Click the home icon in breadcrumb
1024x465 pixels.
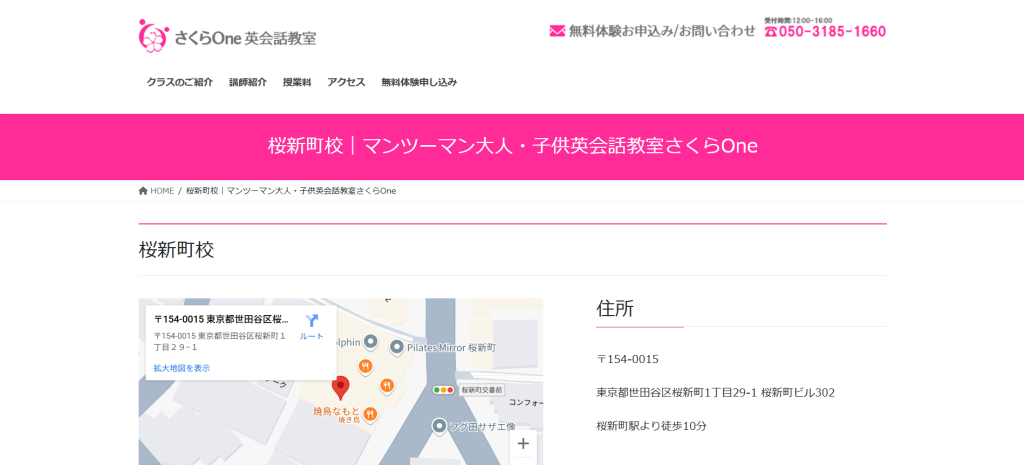[143, 191]
